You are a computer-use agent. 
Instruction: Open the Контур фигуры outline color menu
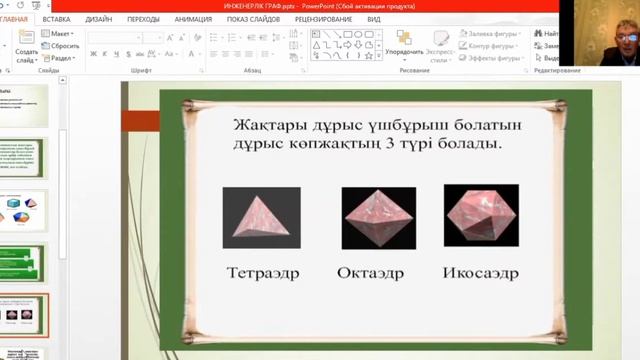(488, 46)
